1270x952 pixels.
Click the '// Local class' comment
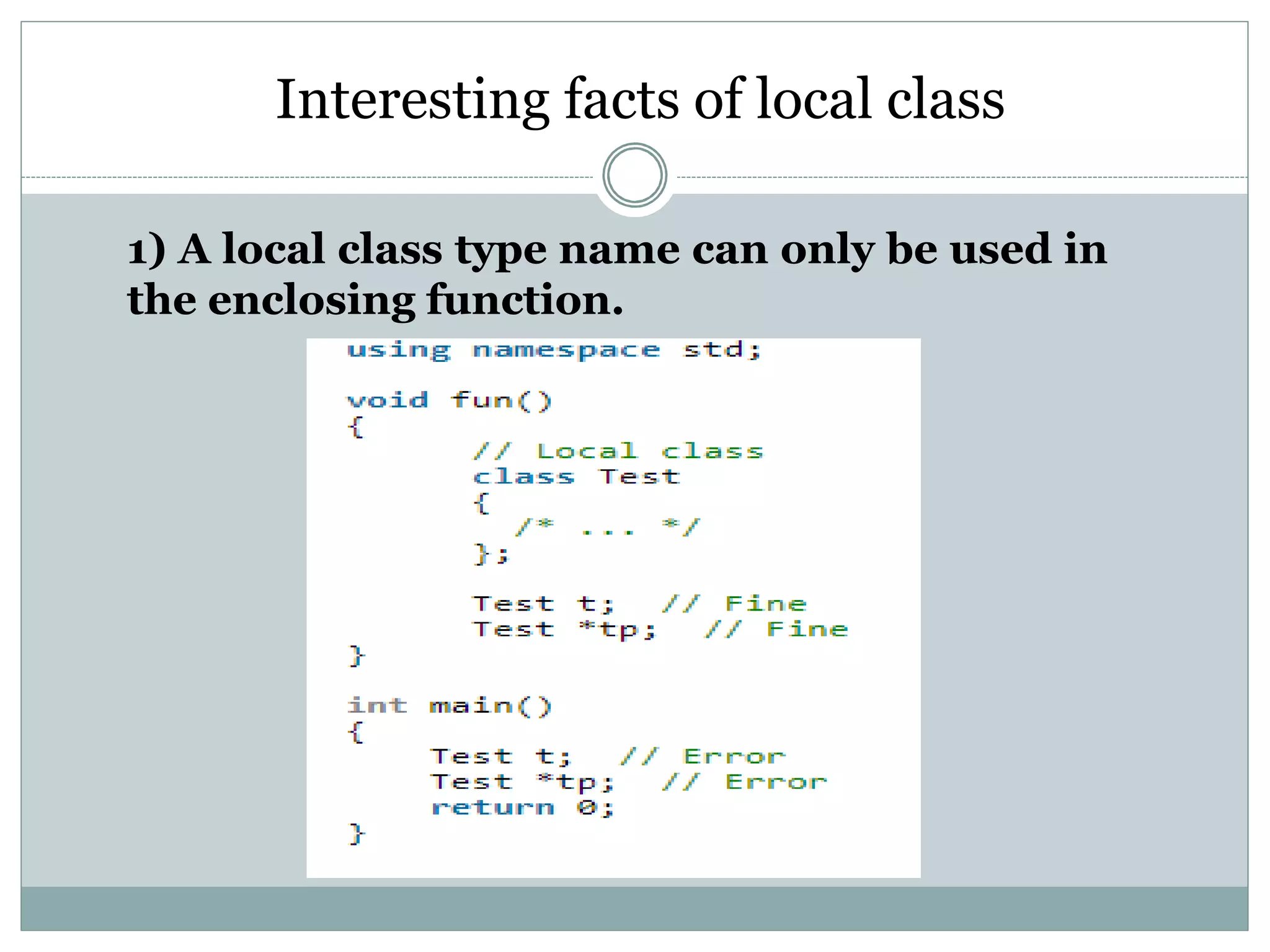tap(618, 451)
